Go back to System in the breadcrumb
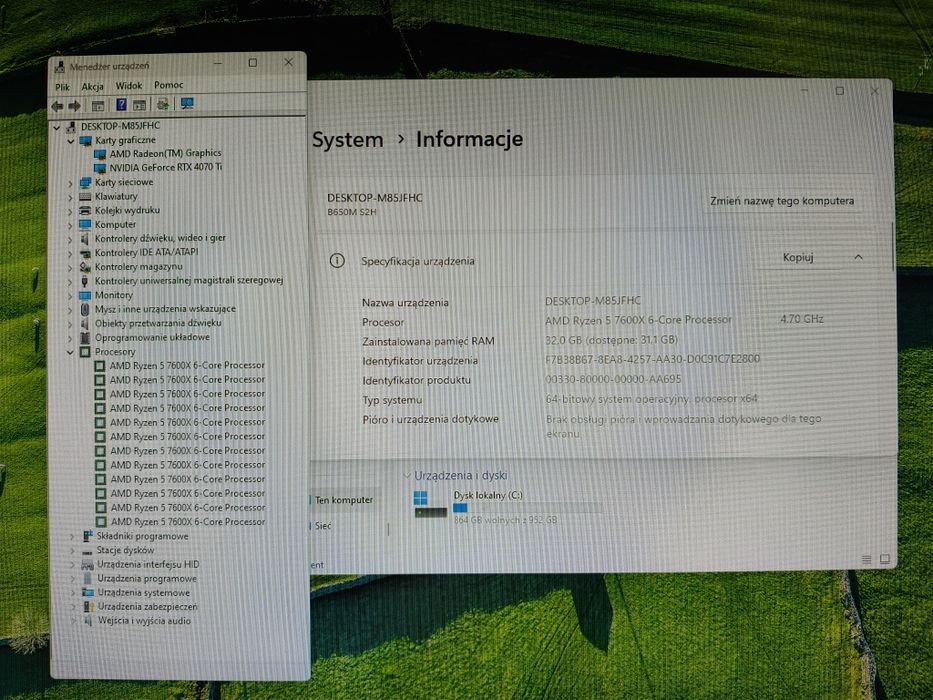Screen dimensions: 933x700 tap(347, 140)
